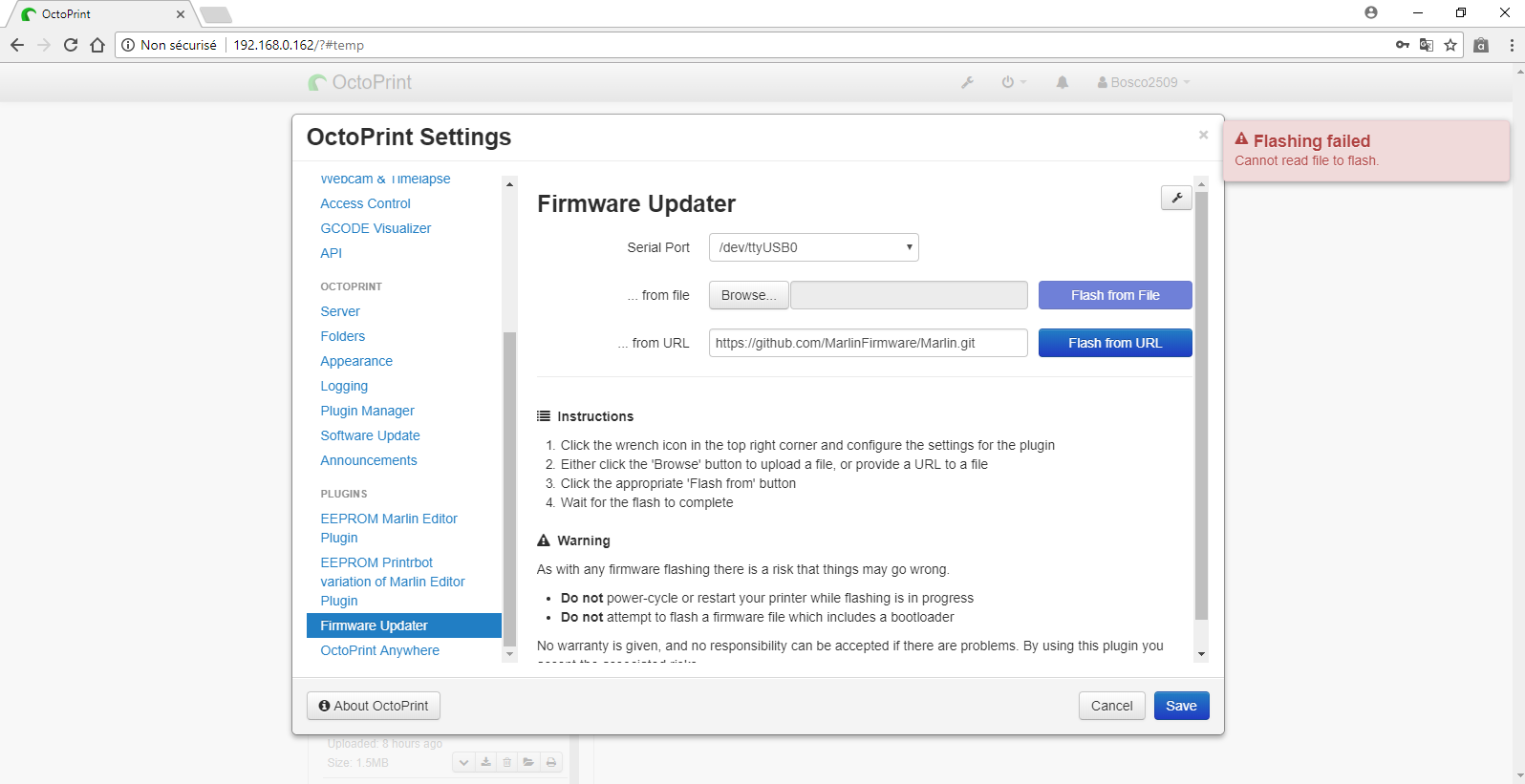Open Plugin Manager section
The image size is (1525, 784).
click(367, 411)
